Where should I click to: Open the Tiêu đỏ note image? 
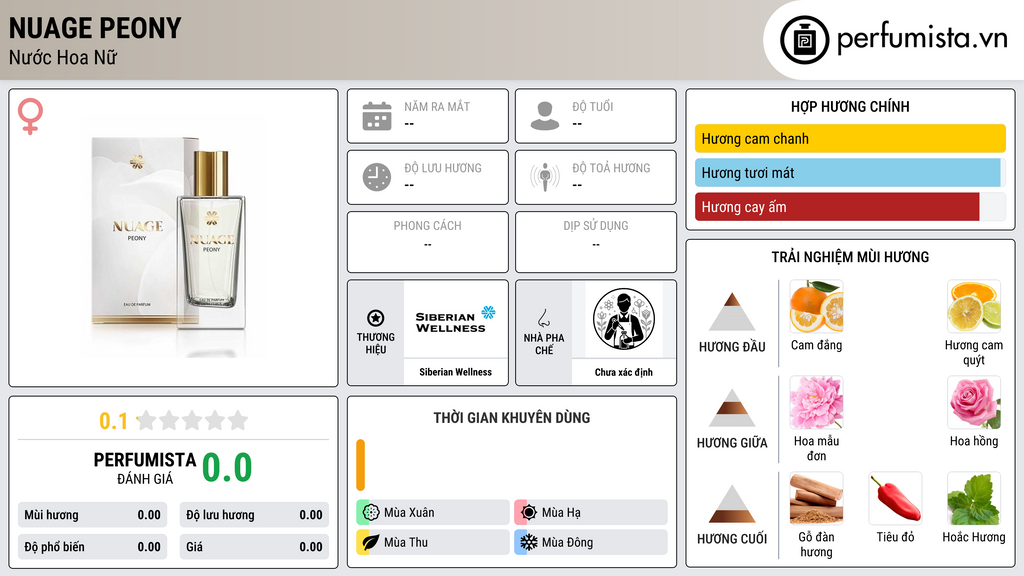coord(895,499)
